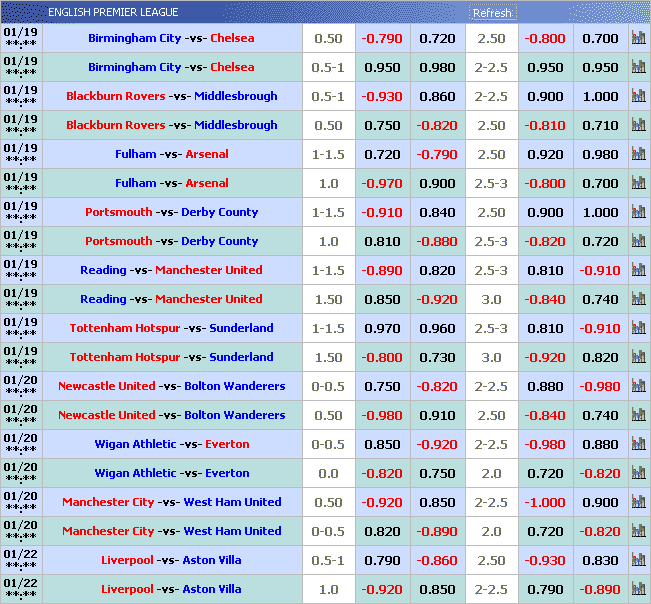Screen dimensions: 651x604
Task: Select the -0.790 odds in first Birmingham City row
Action: click(x=381, y=39)
